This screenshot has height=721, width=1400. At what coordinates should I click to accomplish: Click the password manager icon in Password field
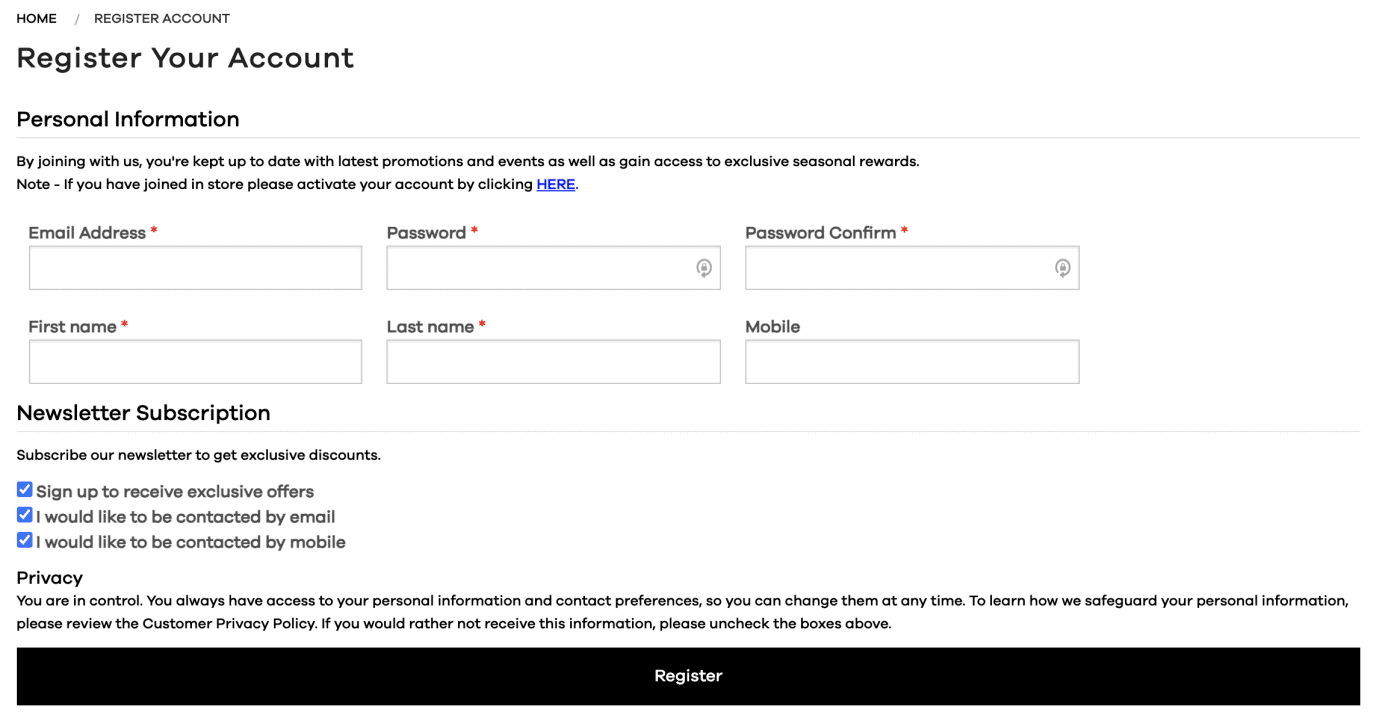[704, 268]
